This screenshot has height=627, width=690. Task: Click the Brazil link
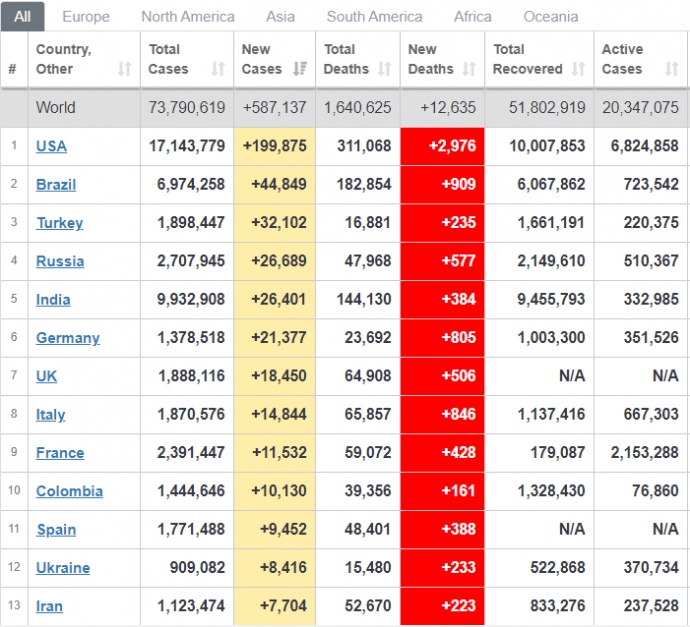pos(56,184)
